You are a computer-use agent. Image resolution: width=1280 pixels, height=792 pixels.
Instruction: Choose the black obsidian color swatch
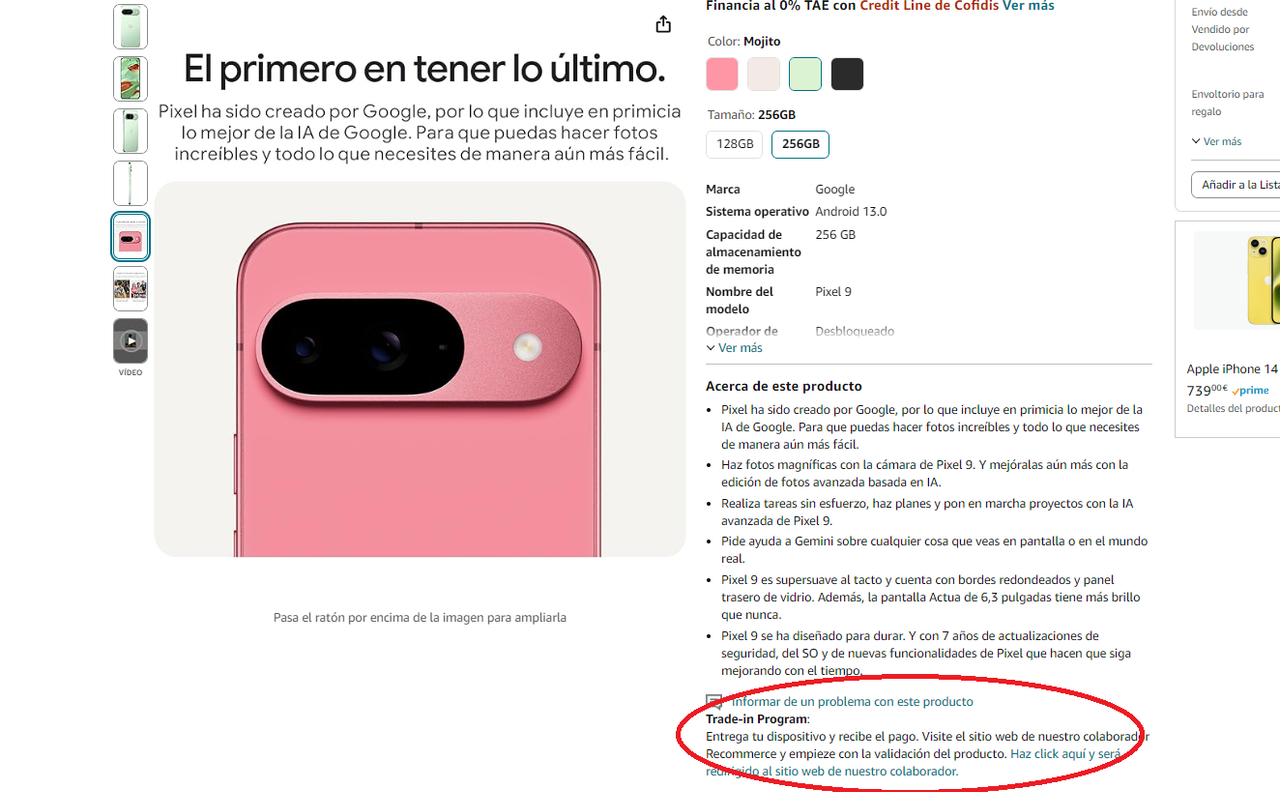click(847, 74)
